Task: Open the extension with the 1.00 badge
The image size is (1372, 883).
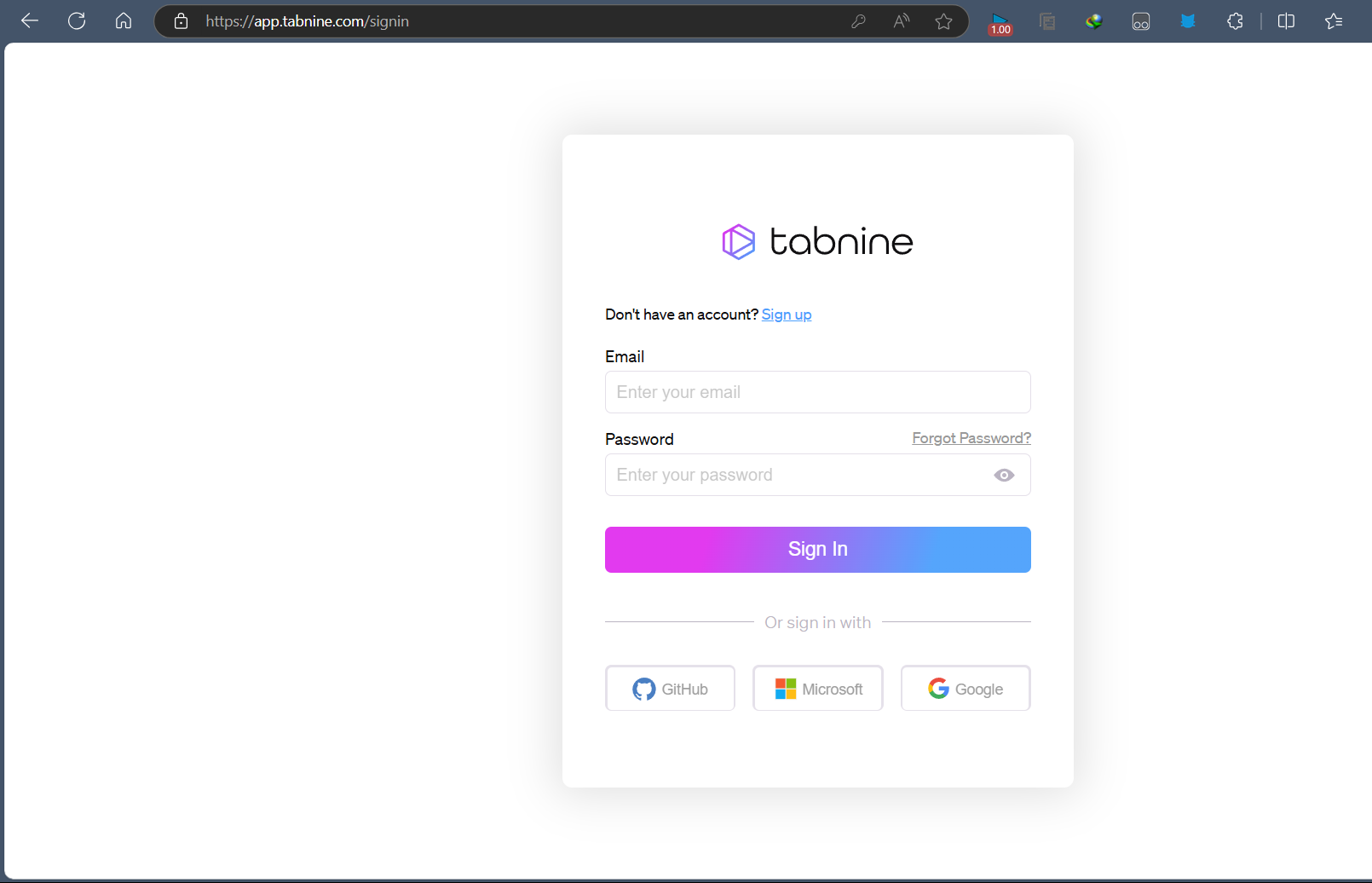Action: pyautogui.click(x=1000, y=23)
